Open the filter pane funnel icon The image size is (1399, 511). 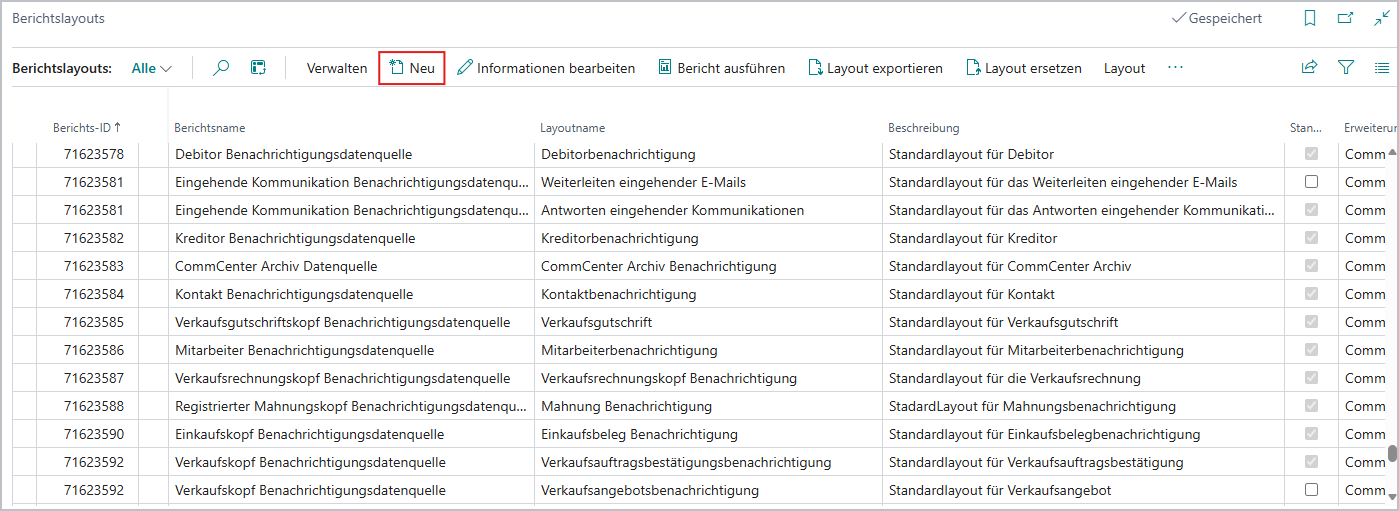click(x=1346, y=68)
